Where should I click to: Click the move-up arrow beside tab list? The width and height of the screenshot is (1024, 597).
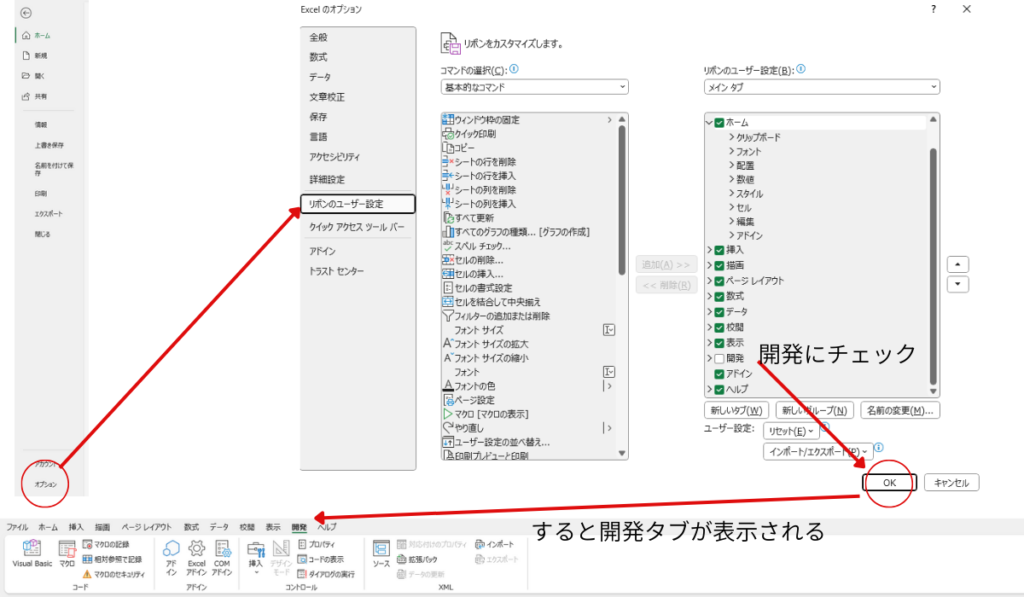point(957,265)
